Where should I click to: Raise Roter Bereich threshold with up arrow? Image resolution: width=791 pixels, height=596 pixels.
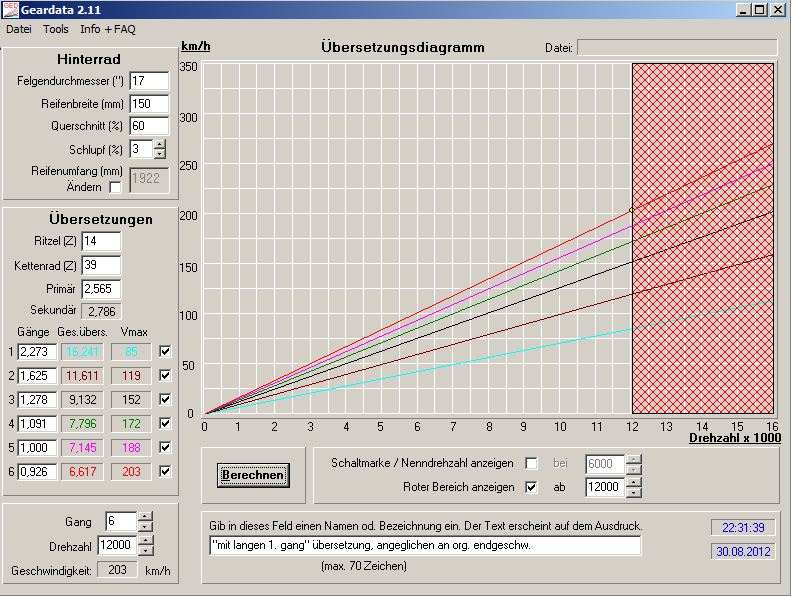pyautogui.click(x=632, y=482)
